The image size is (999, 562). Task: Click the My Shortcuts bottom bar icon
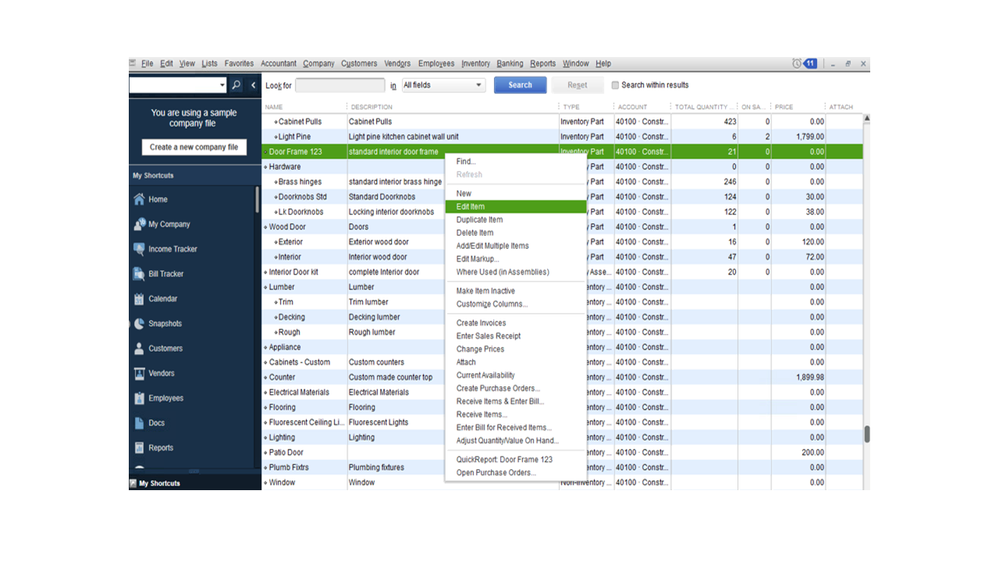tap(133, 484)
